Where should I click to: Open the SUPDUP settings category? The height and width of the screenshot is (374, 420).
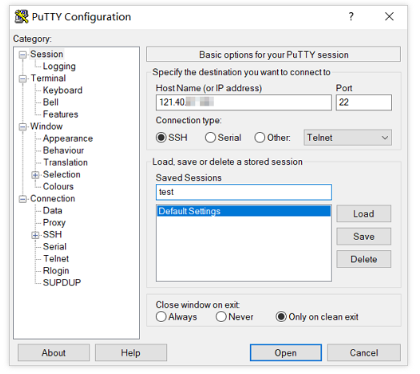click(62, 282)
